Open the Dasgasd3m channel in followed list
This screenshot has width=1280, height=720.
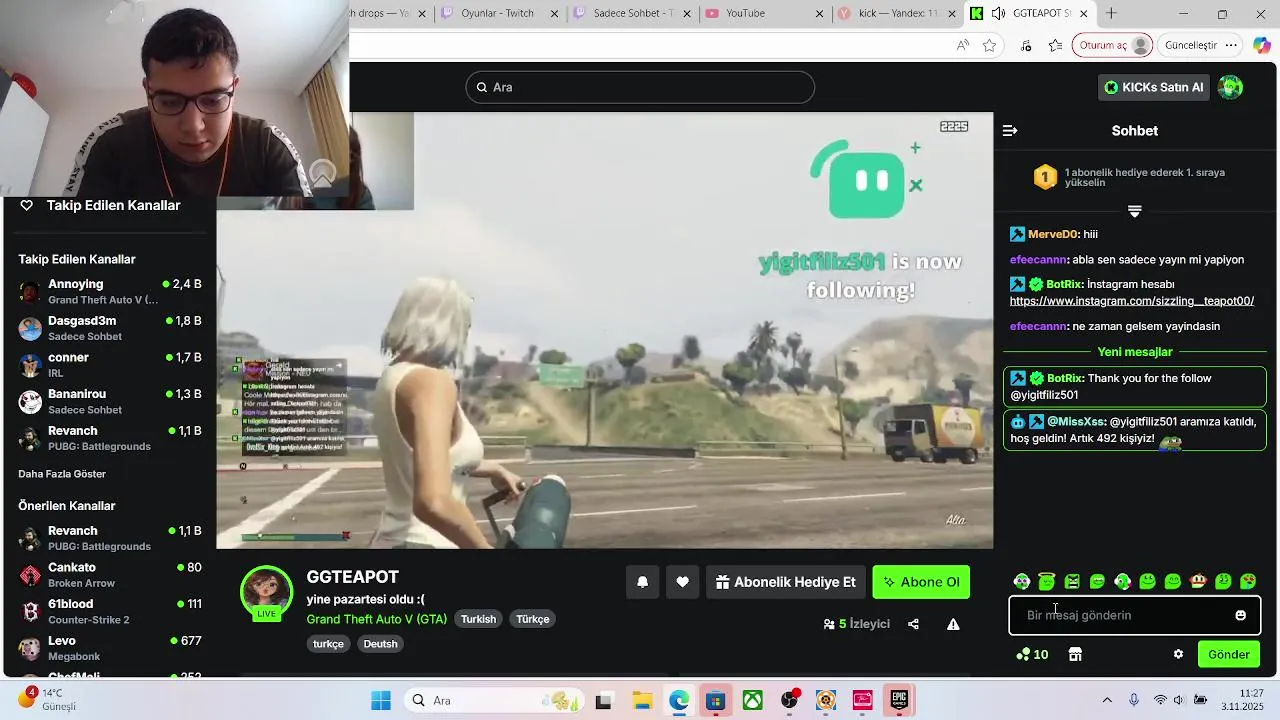(110, 328)
